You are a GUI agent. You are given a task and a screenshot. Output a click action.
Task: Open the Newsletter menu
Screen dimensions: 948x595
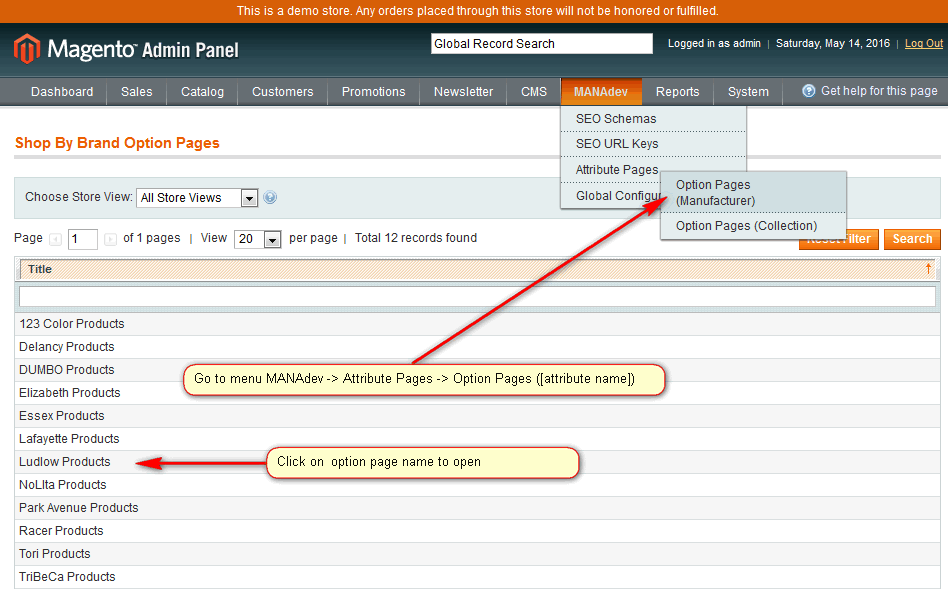pos(463,92)
